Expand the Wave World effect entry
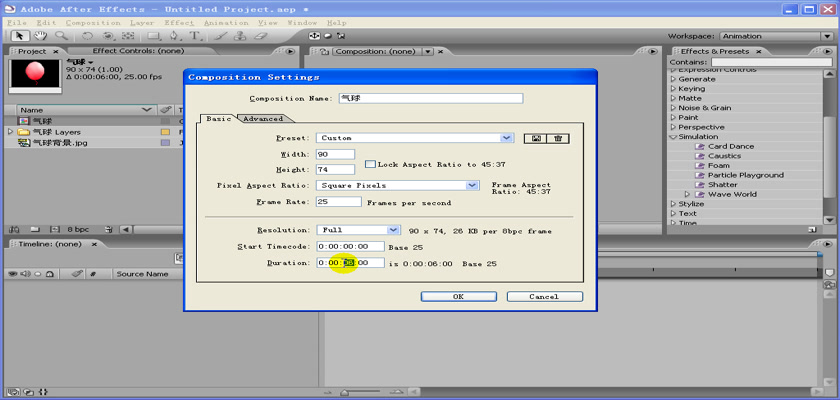 [x=688, y=194]
